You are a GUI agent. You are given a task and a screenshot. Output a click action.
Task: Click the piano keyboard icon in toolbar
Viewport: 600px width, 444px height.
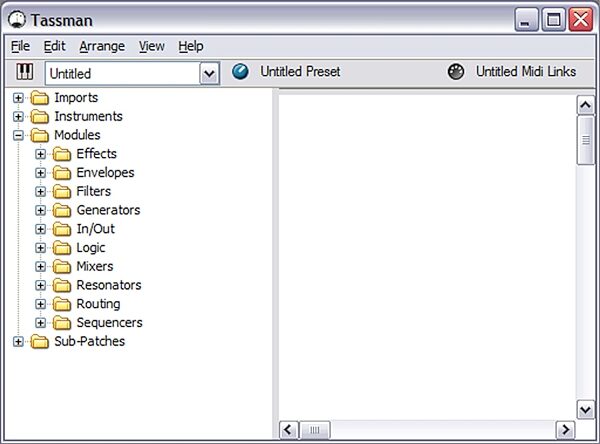point(24,72)
